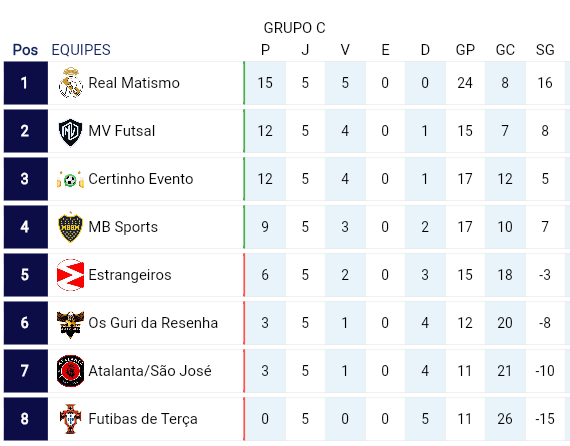570x446 pixels.
Task: Sort by the GP column header
Action: 465,50
